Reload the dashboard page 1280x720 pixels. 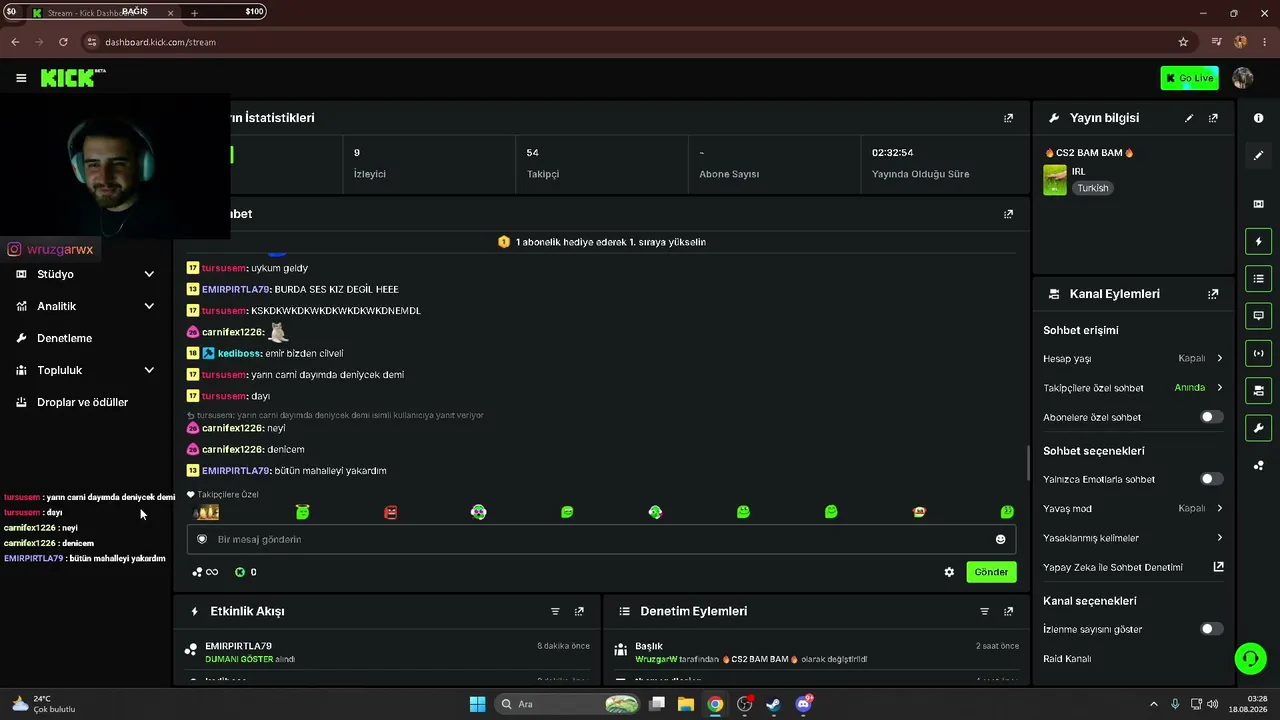coord(63,42)
